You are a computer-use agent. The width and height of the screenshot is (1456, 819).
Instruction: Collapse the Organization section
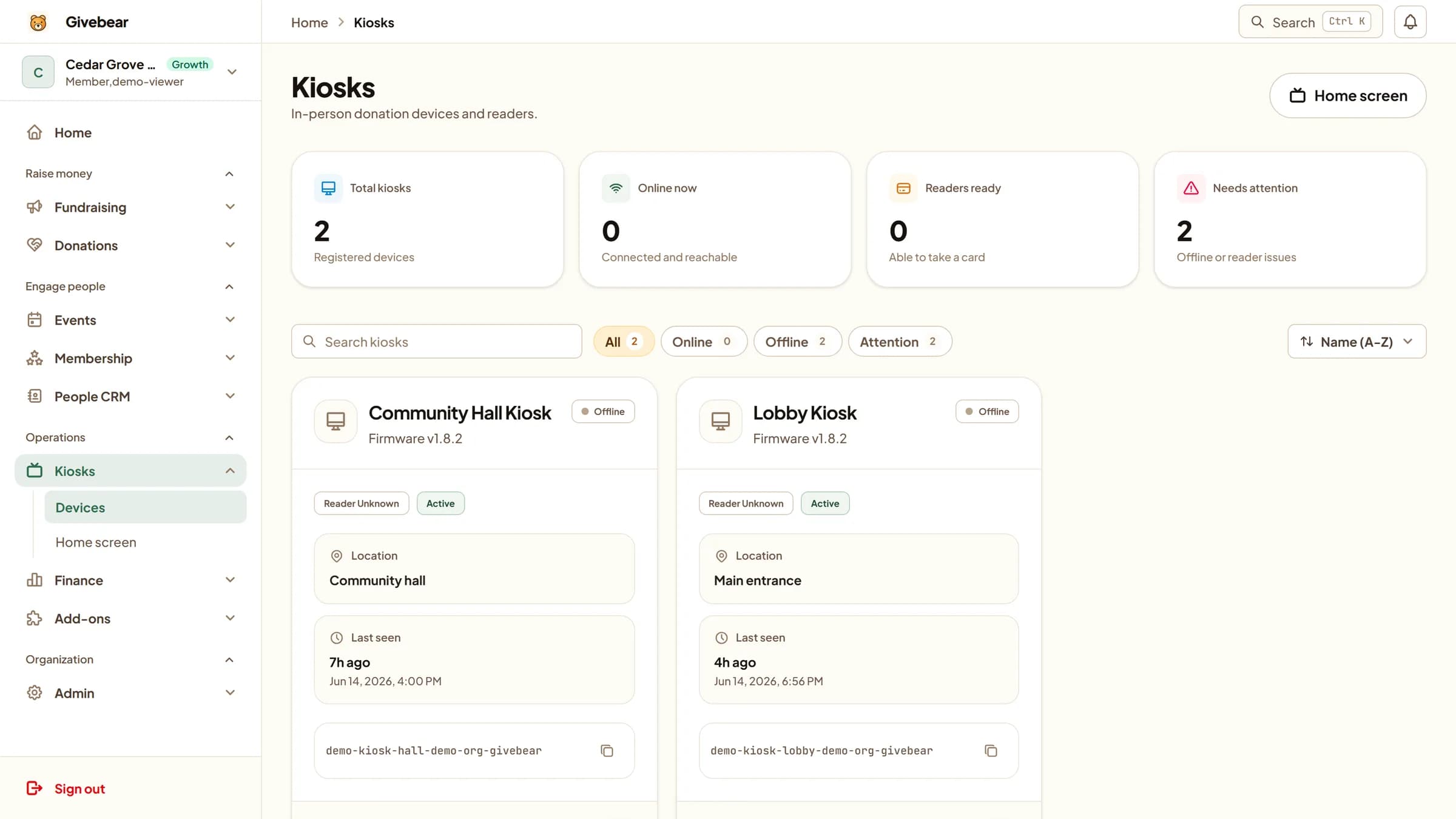click(x=229, y=659)
